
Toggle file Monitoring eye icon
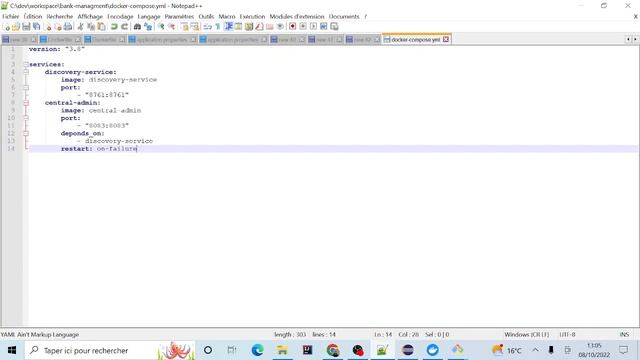point(280,27)
